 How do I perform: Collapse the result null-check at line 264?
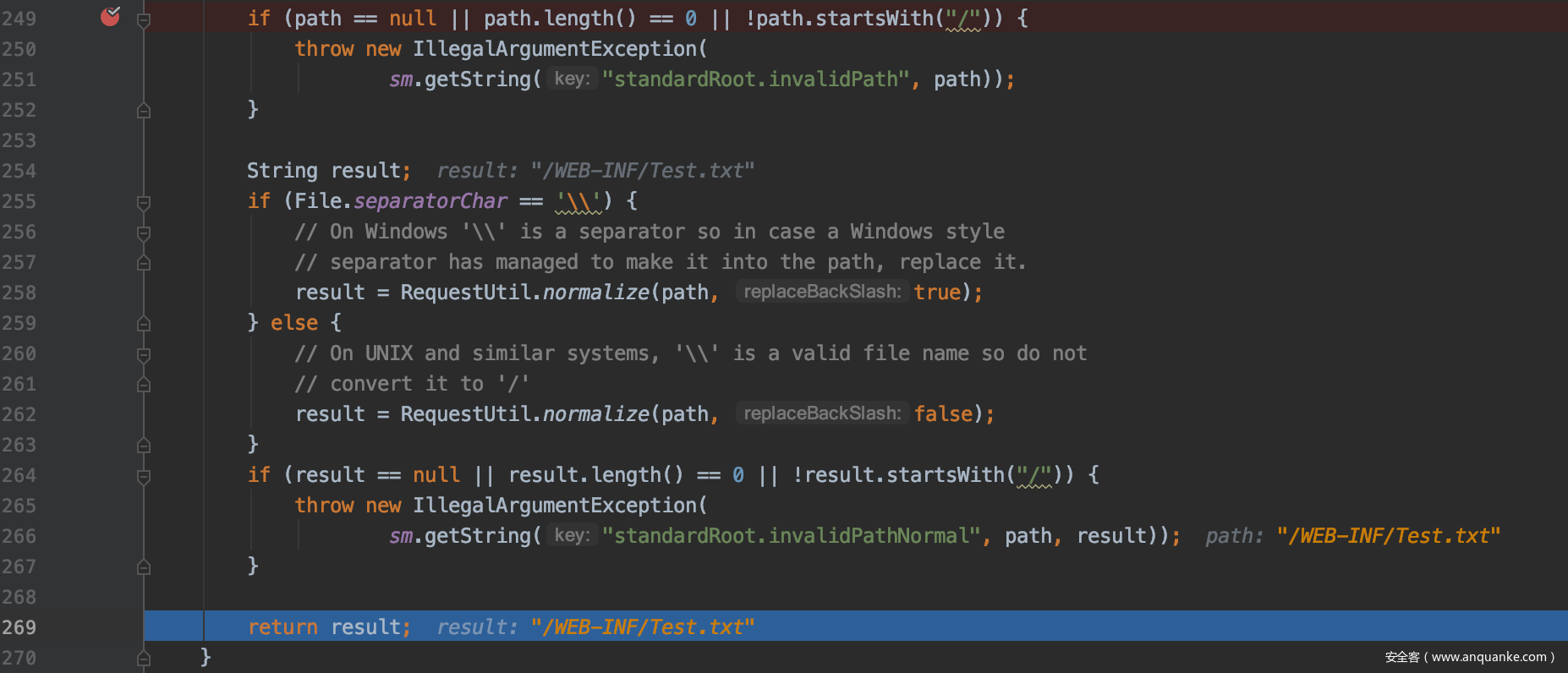coord(144,476)
